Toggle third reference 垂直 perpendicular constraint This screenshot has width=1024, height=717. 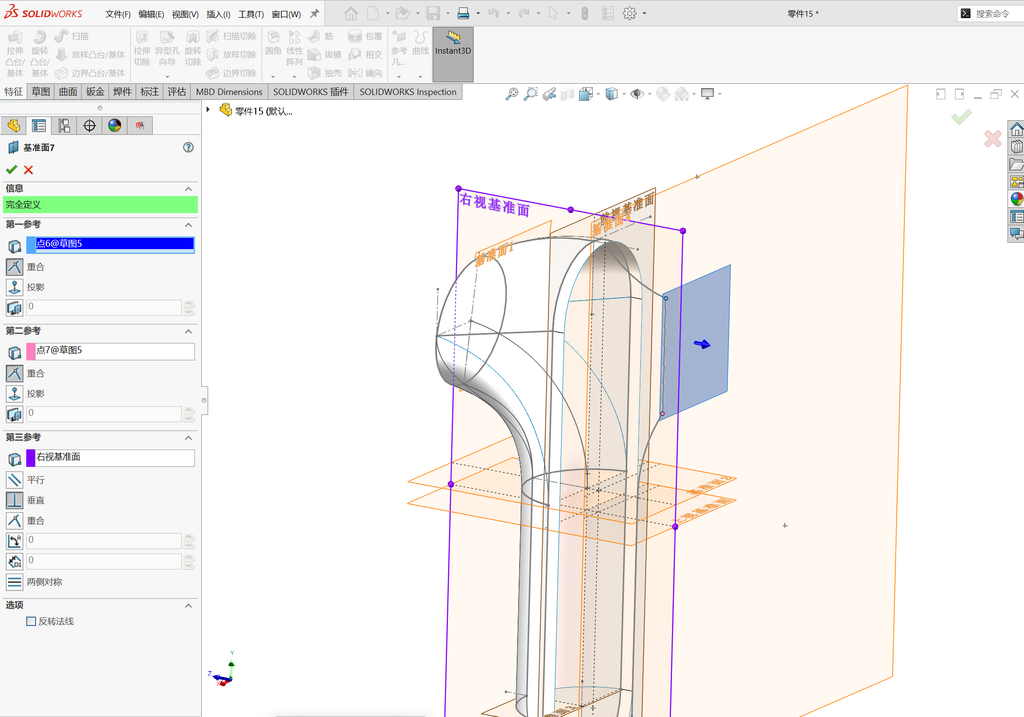[x=14, y=500]
